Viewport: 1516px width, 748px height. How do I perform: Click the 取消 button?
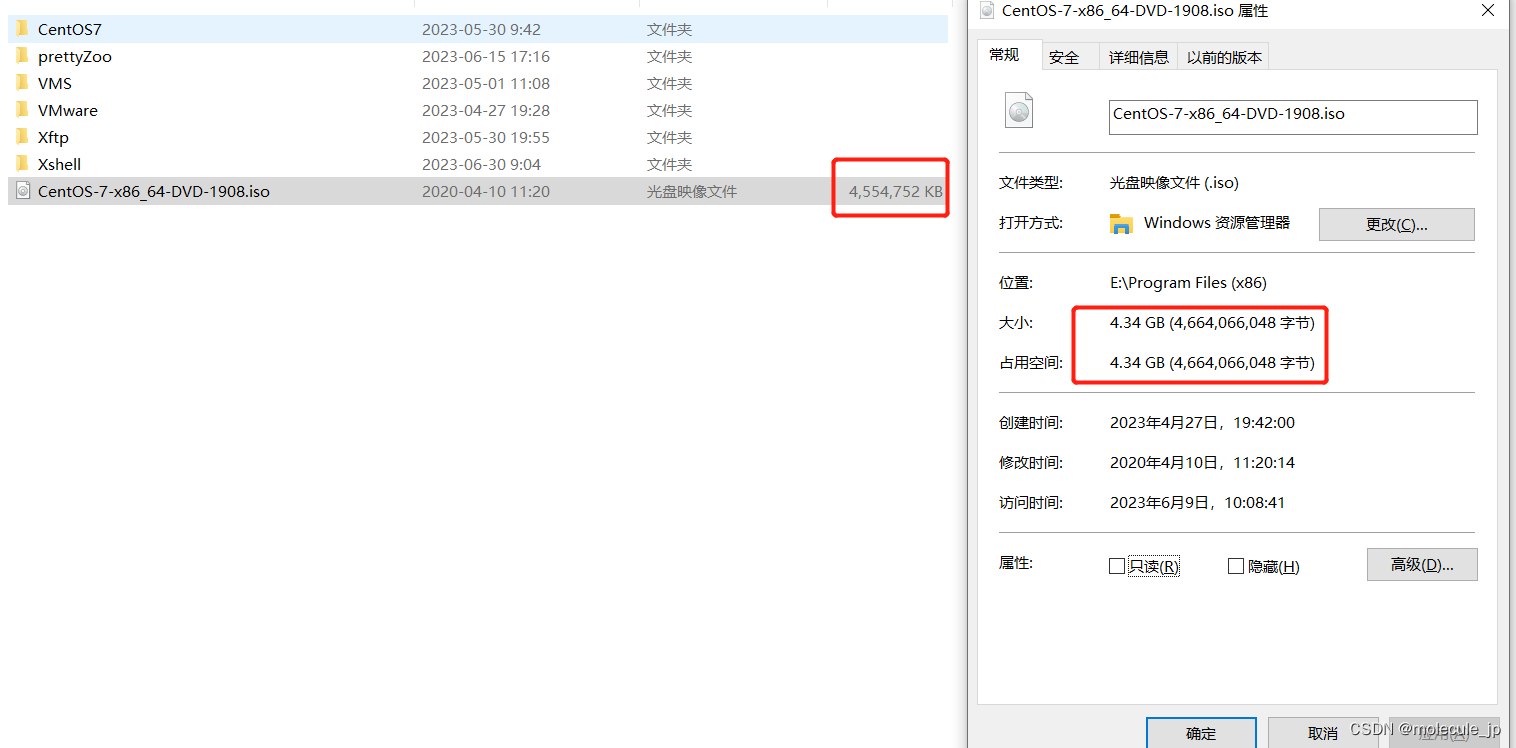click(x=1322, y=733)
